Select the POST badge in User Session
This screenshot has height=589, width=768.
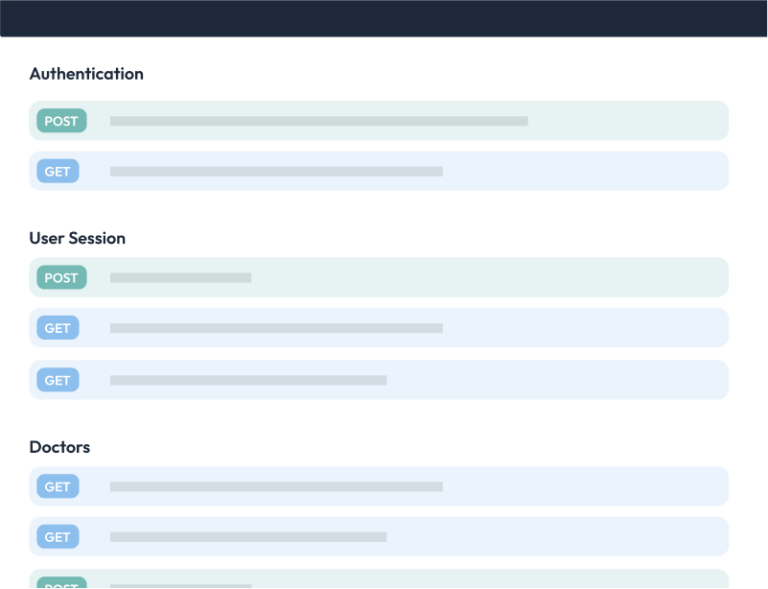pyautogui.click(x=61, y=278)
